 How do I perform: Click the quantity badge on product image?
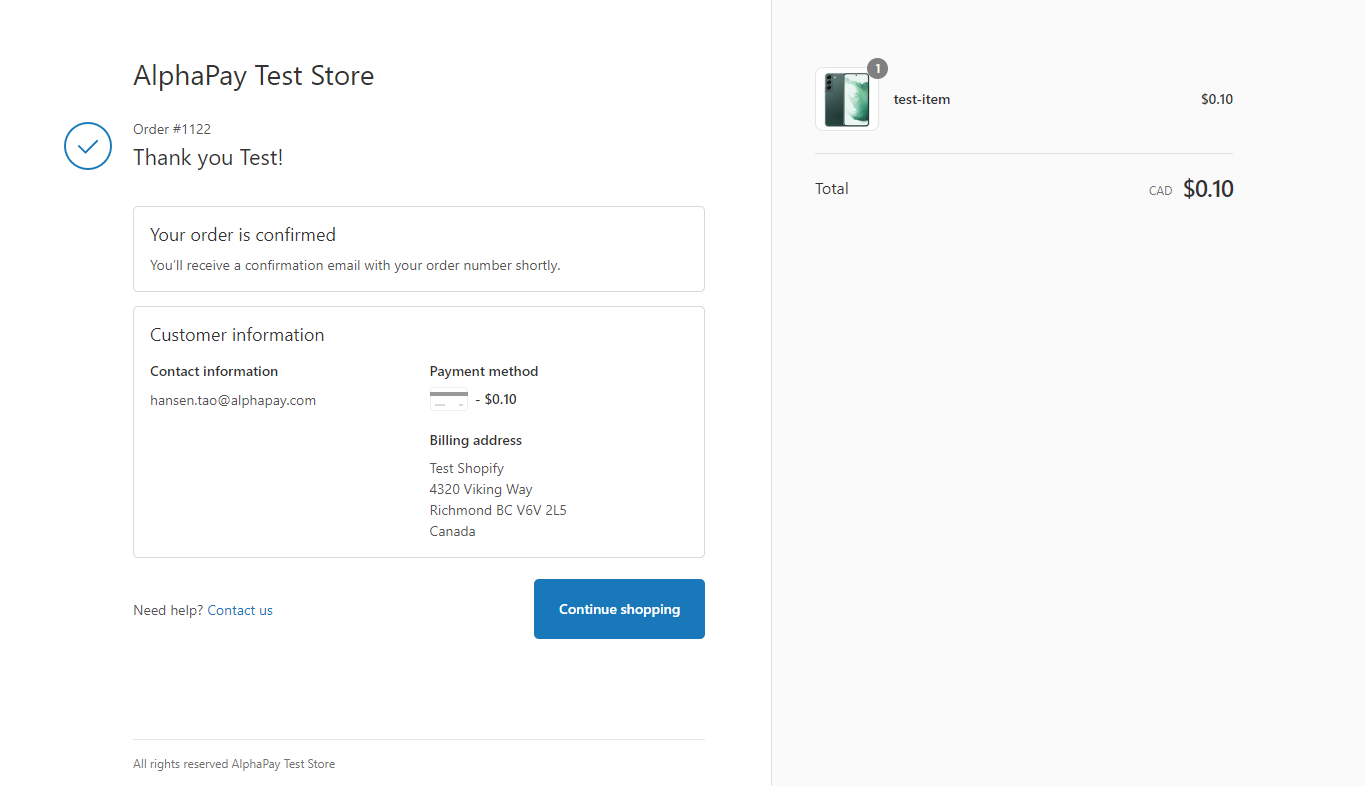click(877, 68)
